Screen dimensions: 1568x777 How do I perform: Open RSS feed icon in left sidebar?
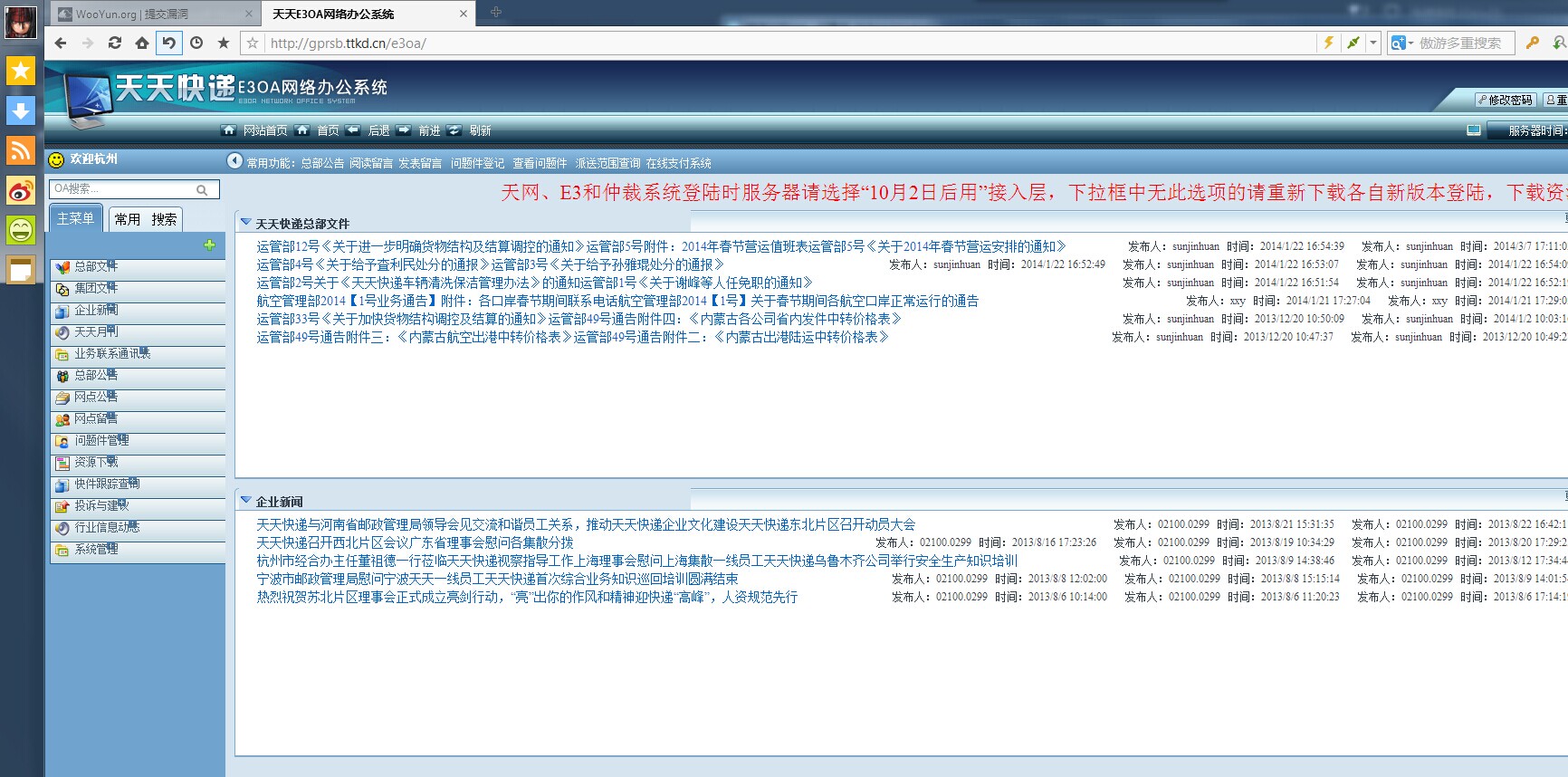click(21, 149)
